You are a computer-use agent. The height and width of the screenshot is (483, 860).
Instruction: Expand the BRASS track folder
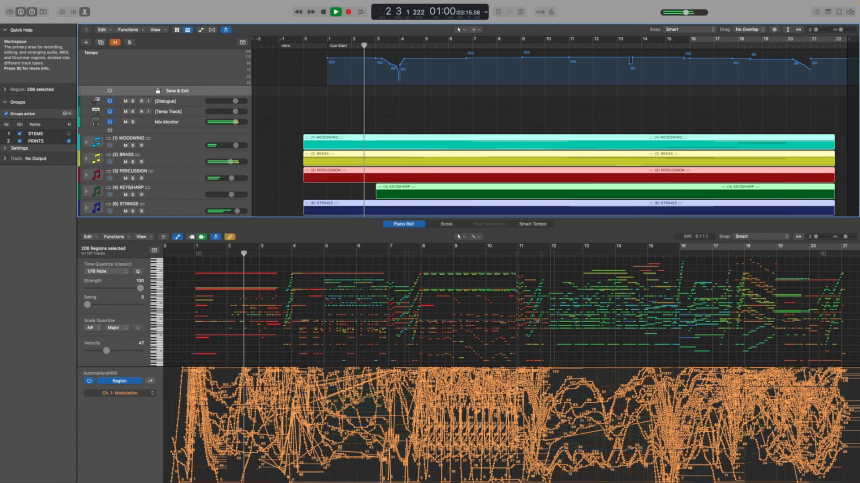(84, 158)
